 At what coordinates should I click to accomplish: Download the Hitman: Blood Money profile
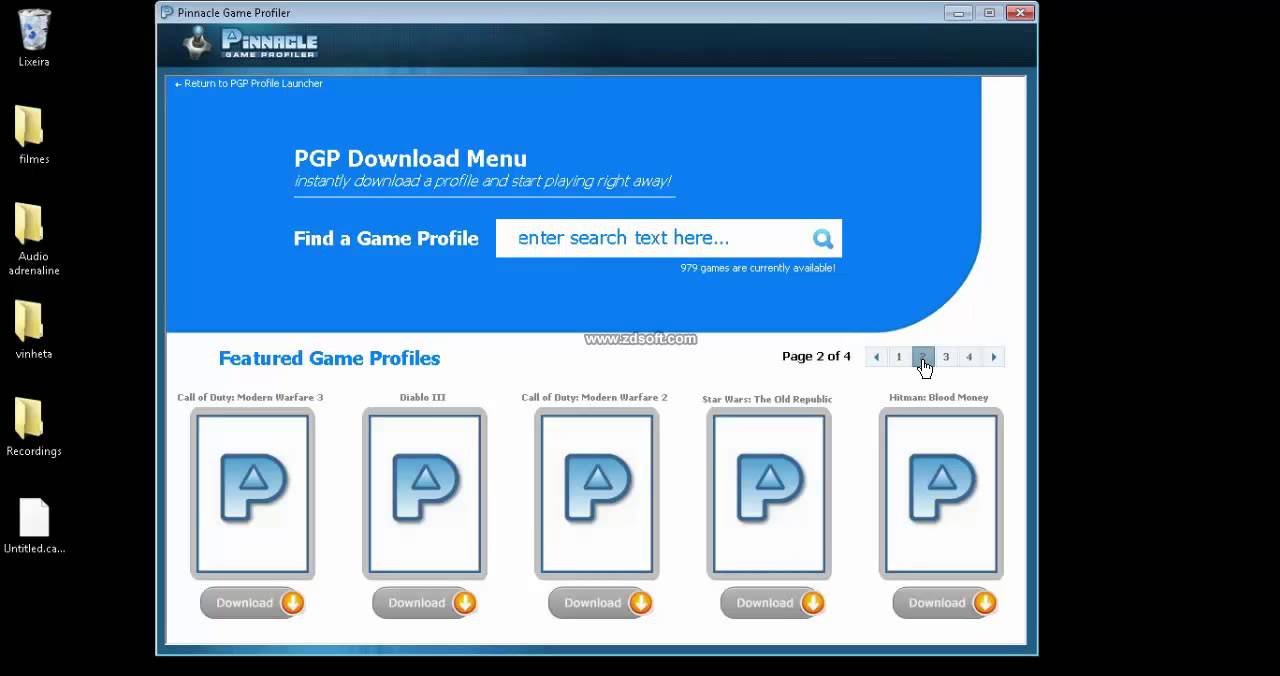coord(945,603)
